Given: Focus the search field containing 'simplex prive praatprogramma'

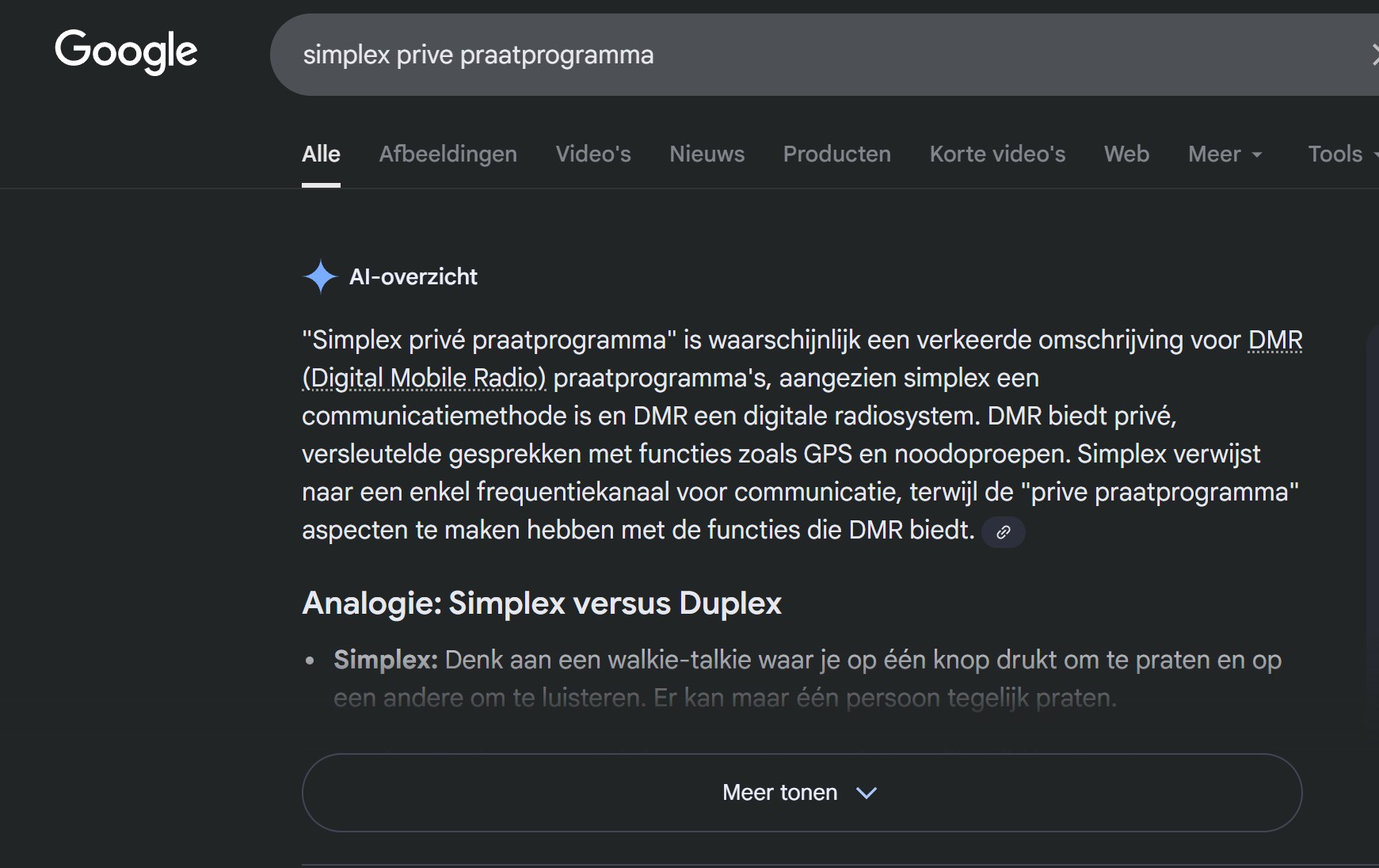Looking at the screenshot, I should tap(824, 55).
